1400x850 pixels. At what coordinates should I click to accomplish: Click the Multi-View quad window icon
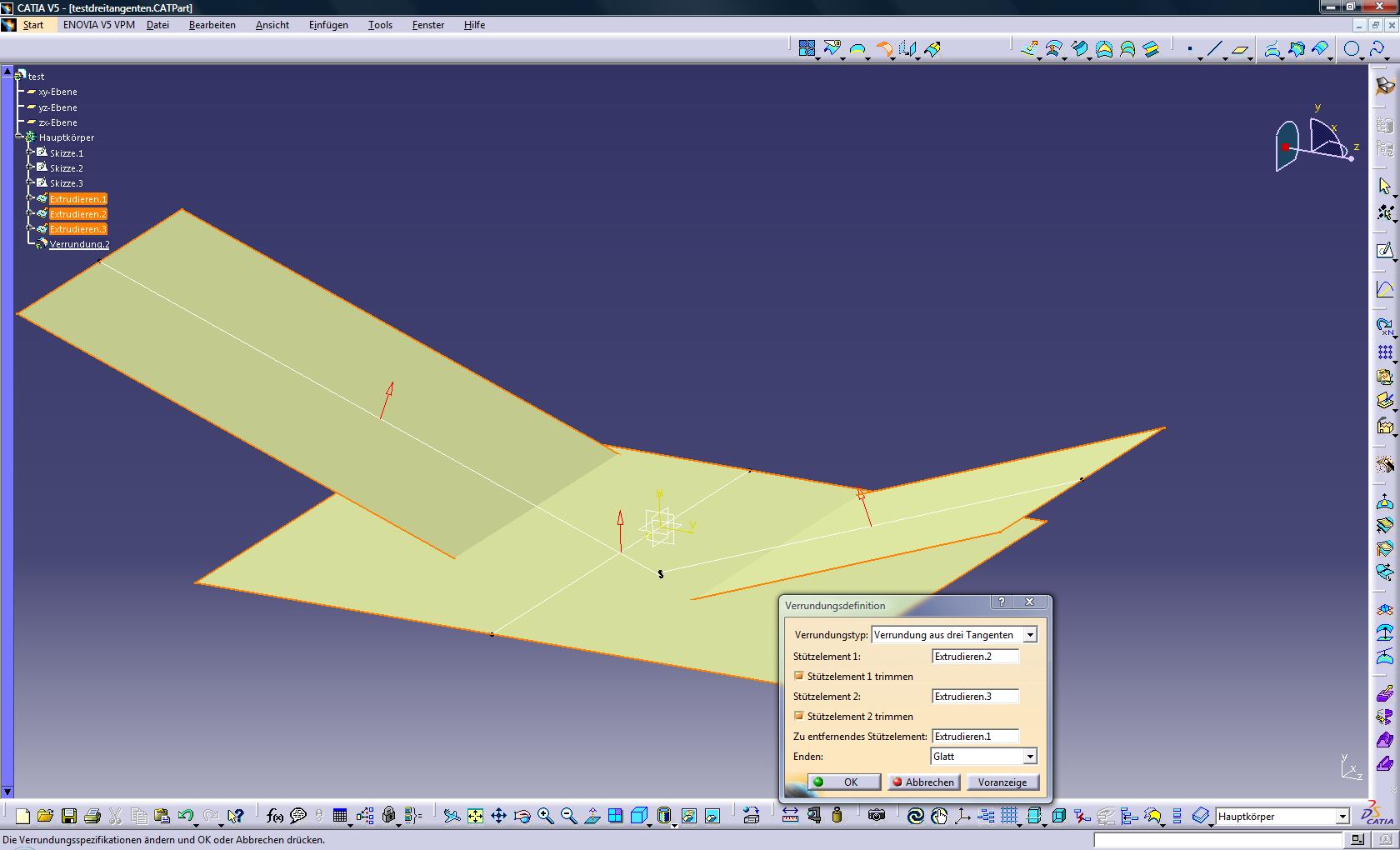(x=615, y=817)
